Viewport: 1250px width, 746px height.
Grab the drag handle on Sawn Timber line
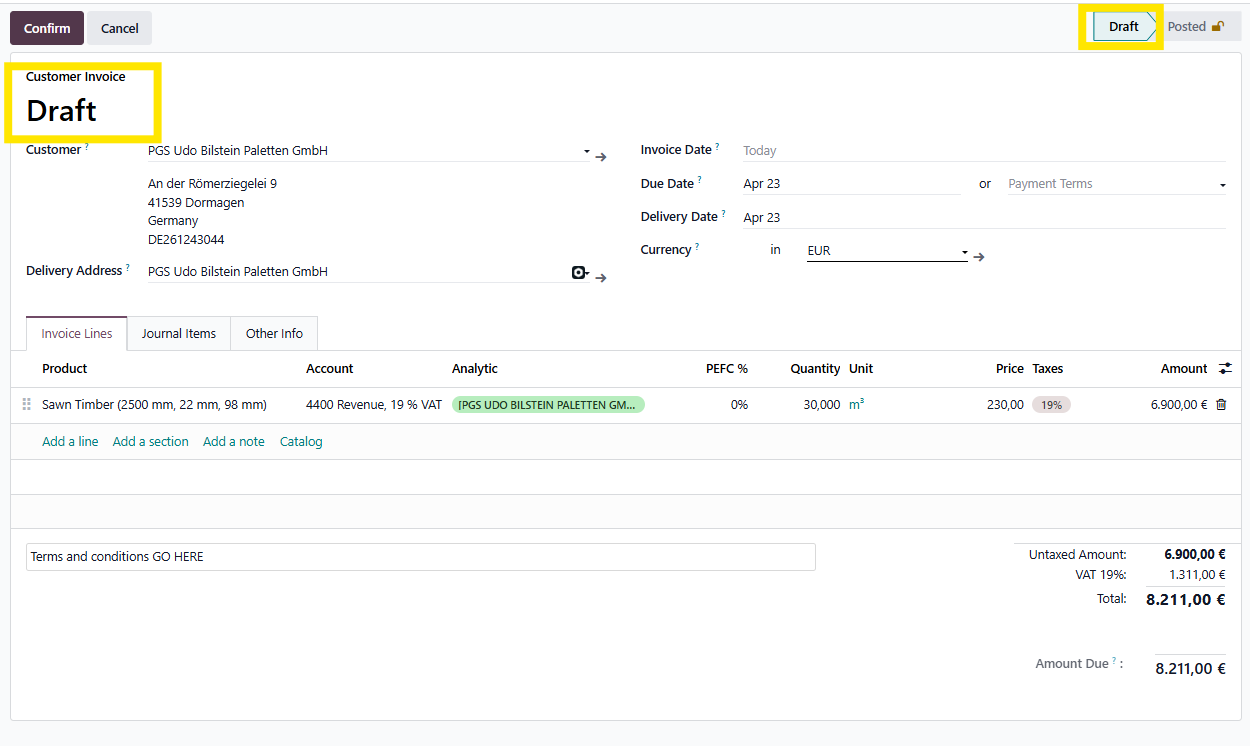(27, 405)
